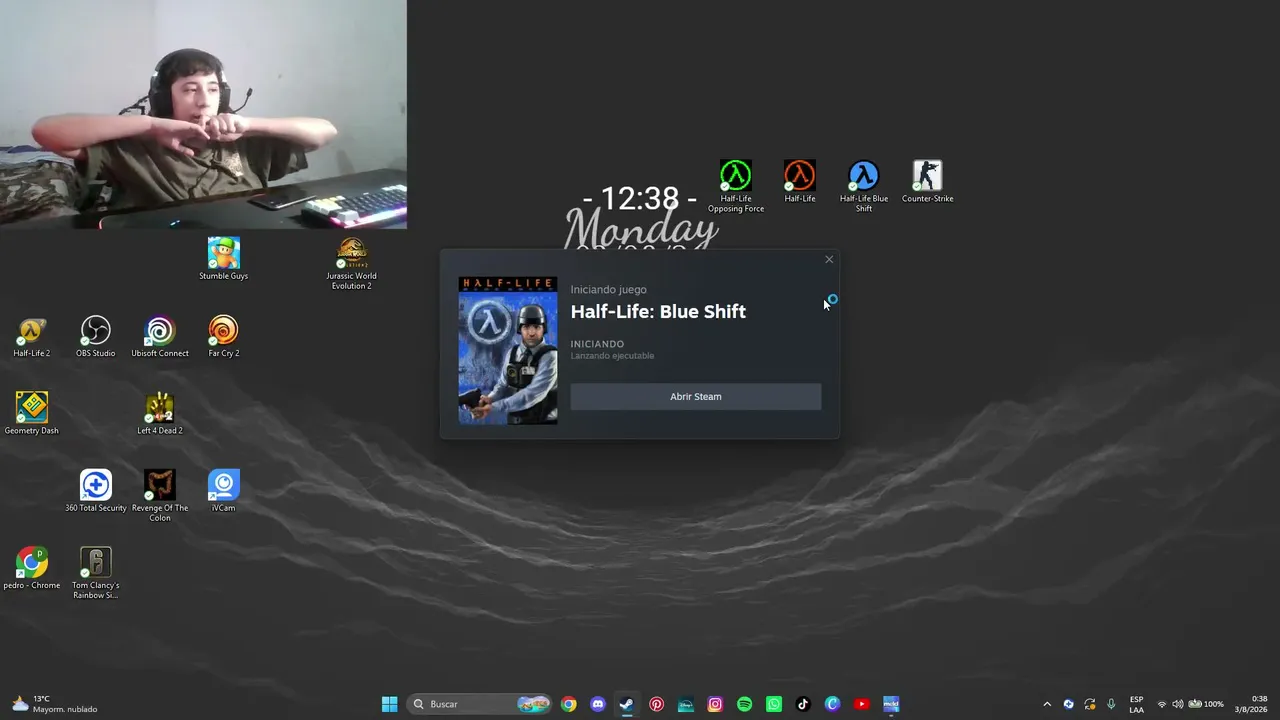
Task: Launch Tom Clancy's Rainbow Six desktop icon
Action: coord(96,573)
